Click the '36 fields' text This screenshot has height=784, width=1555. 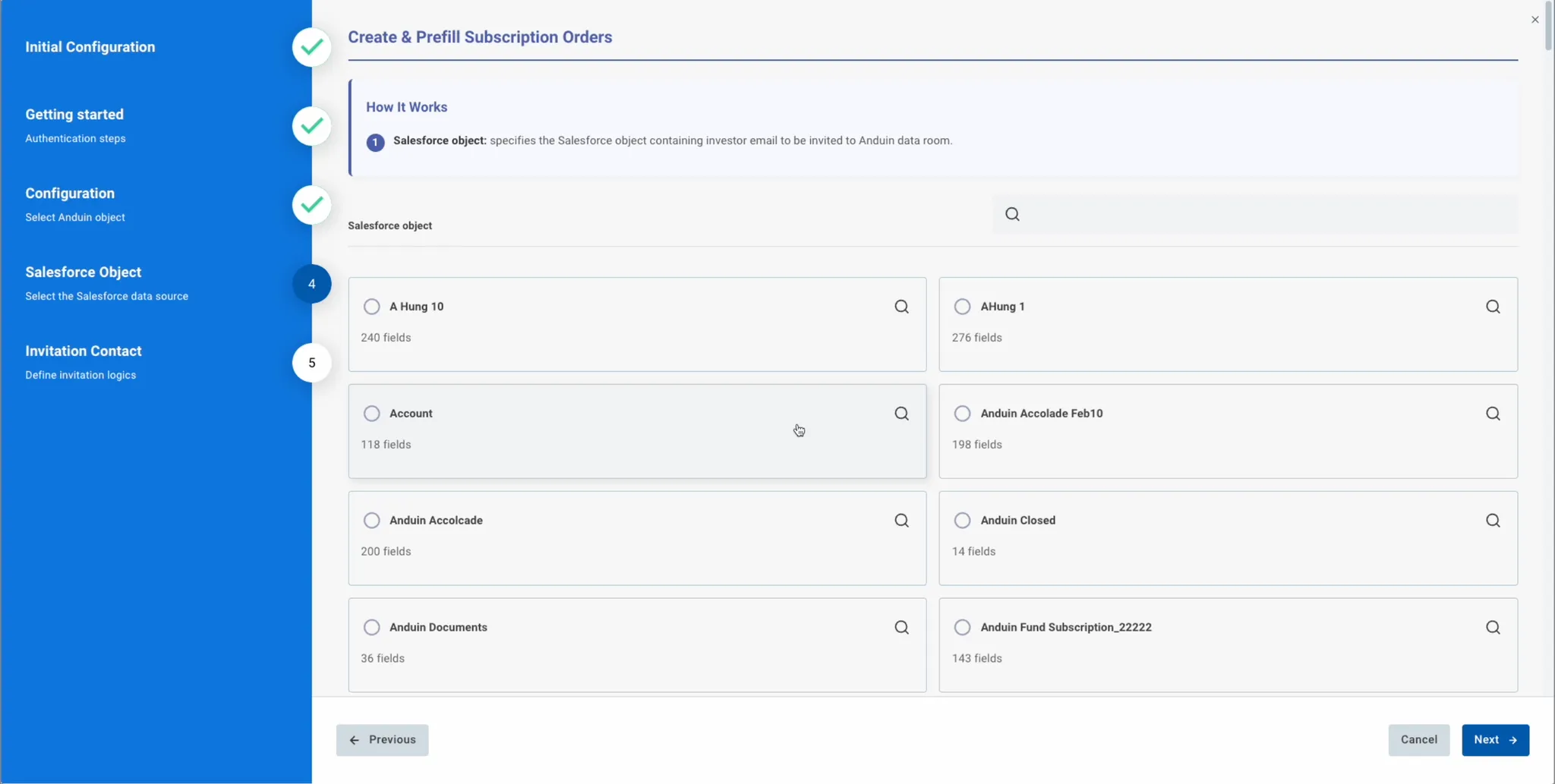coord(383,659)
